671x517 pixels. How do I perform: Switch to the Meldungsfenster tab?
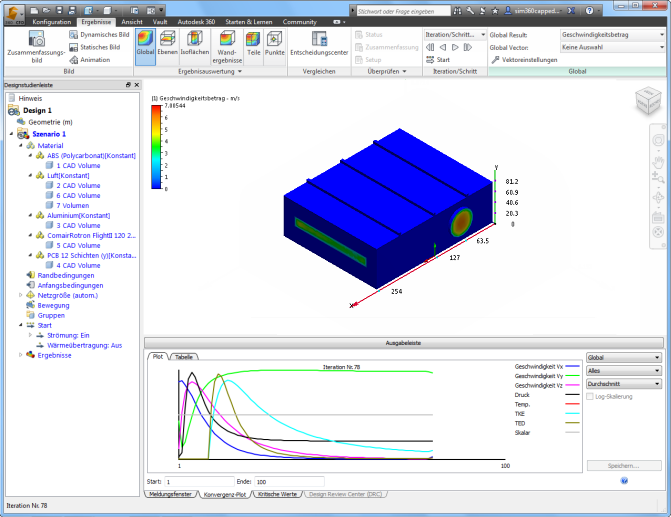click(170, 494)
